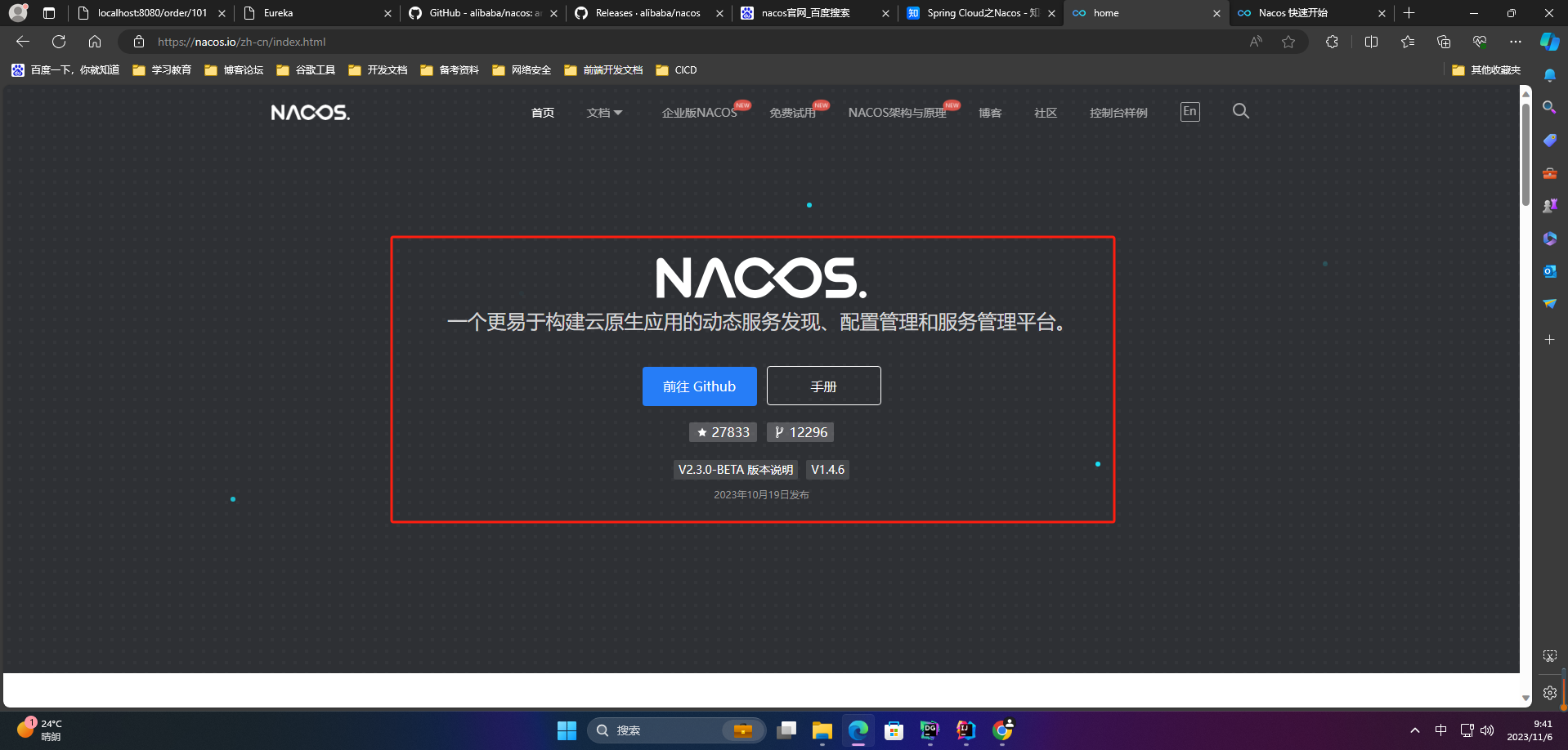
Task: Switch site language to En
Action: (1190, 112)
